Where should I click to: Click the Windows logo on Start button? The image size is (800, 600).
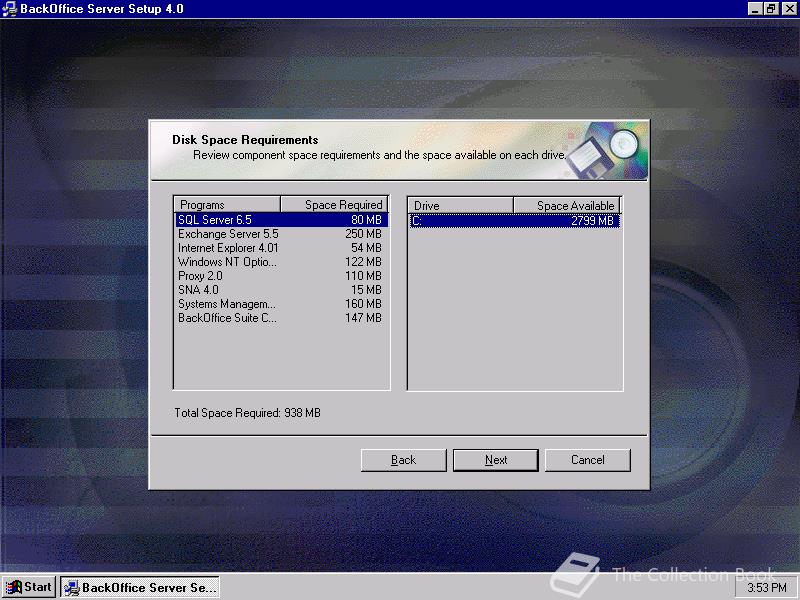[13, 587]
